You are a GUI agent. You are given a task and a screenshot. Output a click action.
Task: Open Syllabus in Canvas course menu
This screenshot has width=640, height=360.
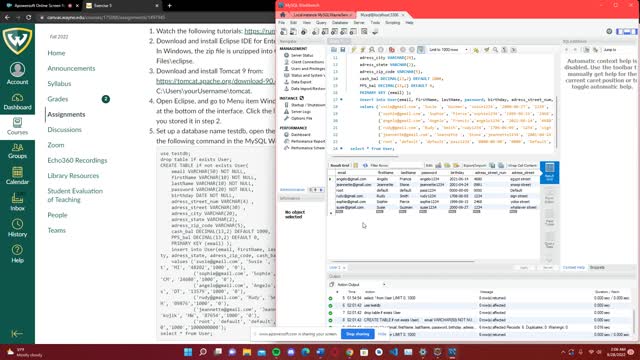(59, 84)
